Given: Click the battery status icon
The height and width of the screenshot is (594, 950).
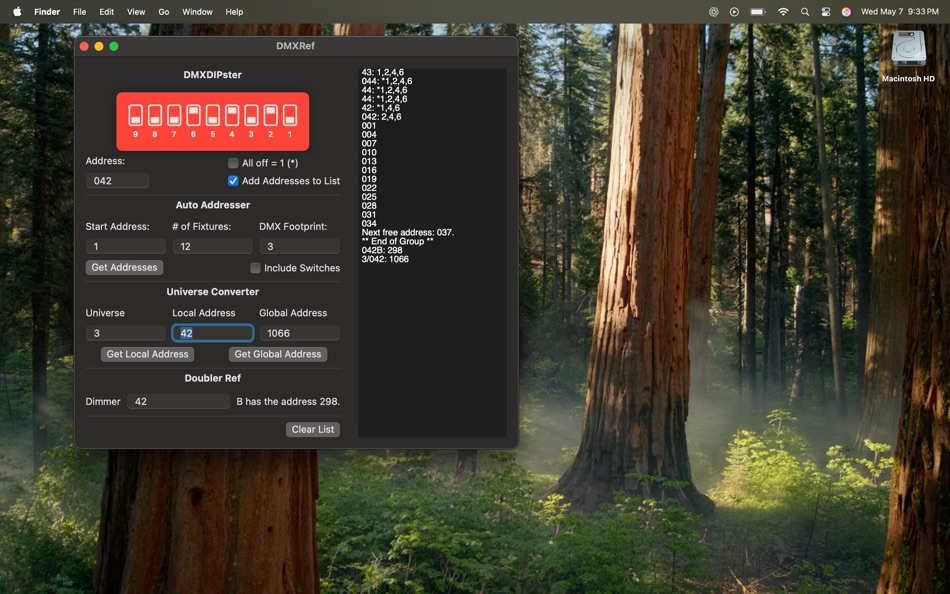Looking at the screenshot, I should 757,12.
